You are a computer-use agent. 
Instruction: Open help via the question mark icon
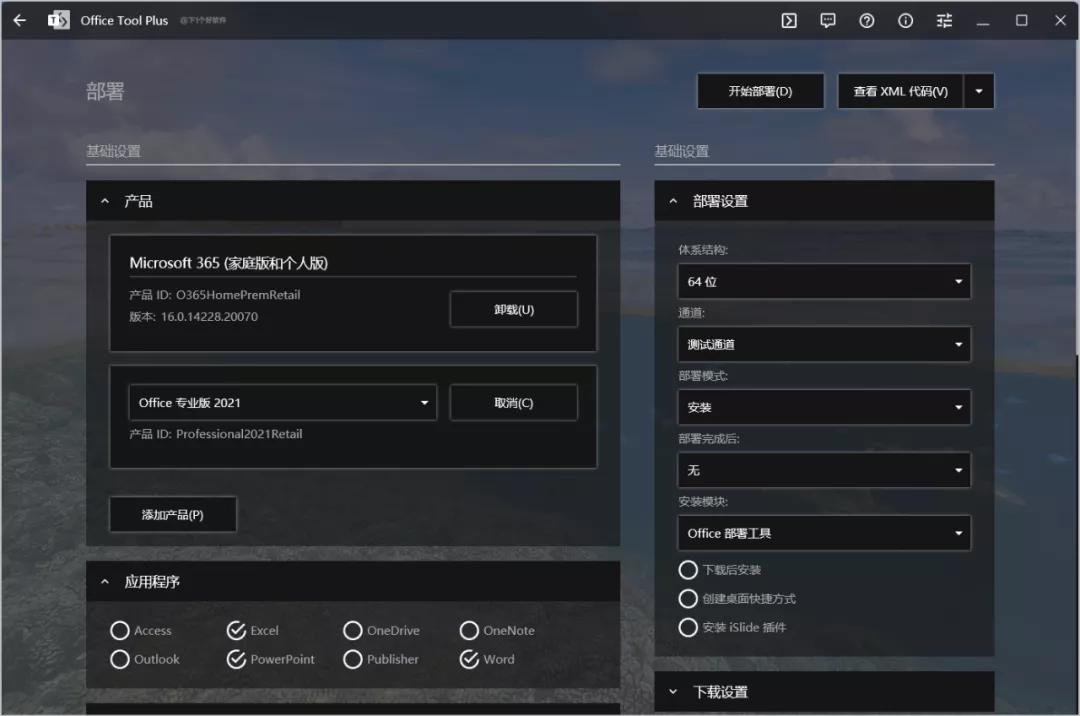point(866,20)
